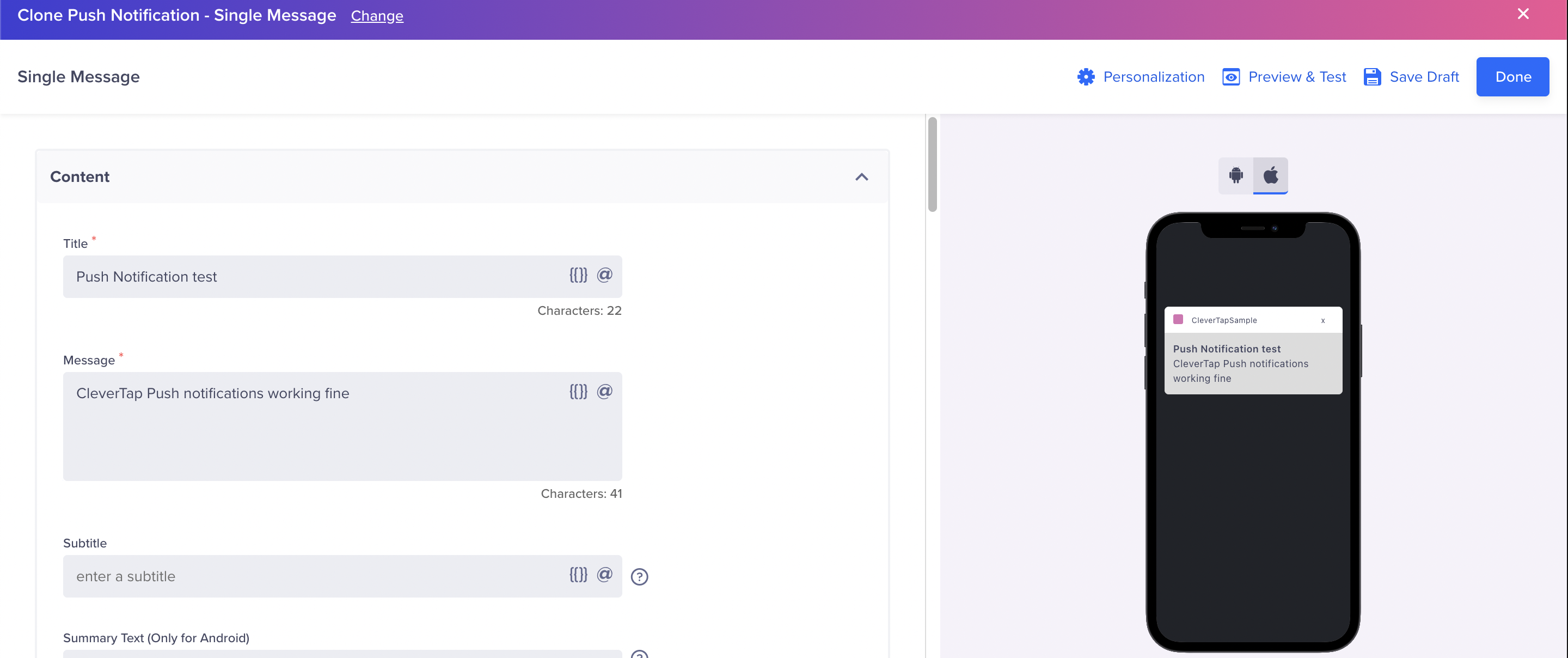The image size is (1568, 658).
Task: Click the Personalization gear icon
Action: click(1085, 77)
